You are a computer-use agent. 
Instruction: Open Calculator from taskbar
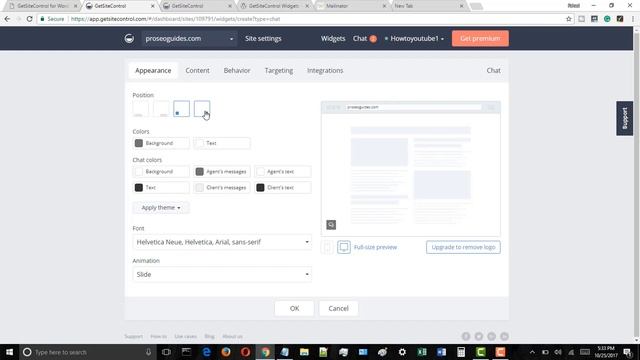[x=461, y=352]
